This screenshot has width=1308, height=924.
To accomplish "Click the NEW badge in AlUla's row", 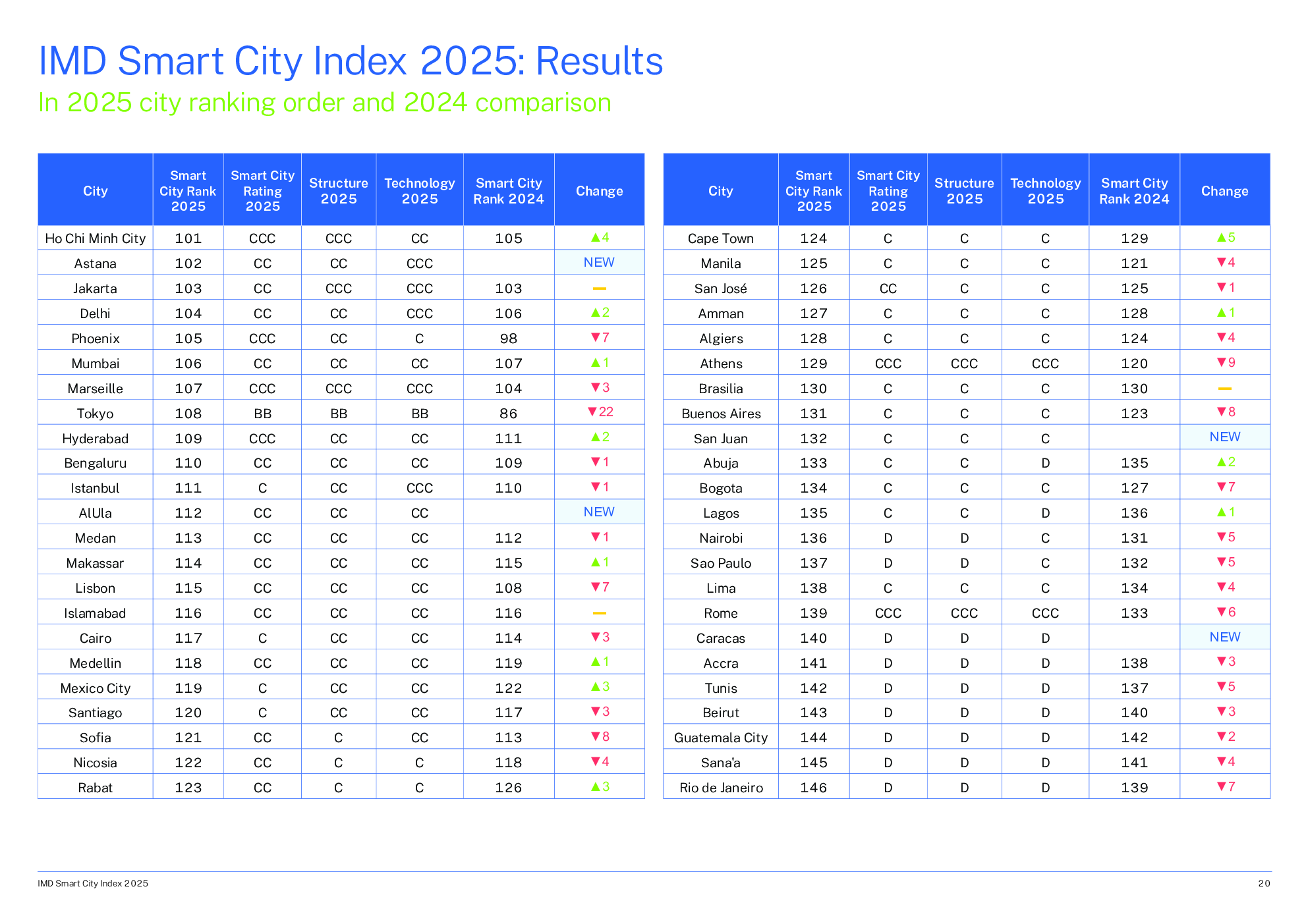I will 599,512.
